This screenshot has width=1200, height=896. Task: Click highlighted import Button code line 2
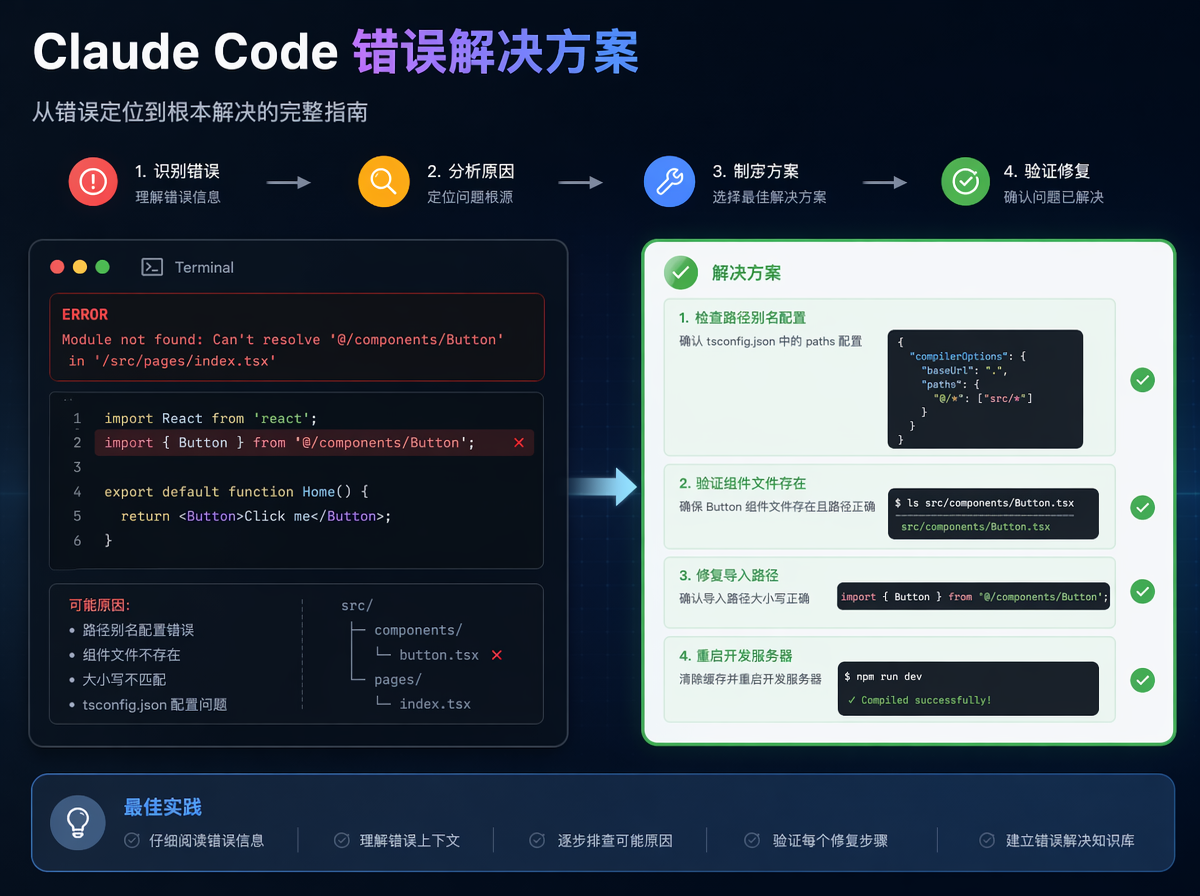tap(314, 443)
